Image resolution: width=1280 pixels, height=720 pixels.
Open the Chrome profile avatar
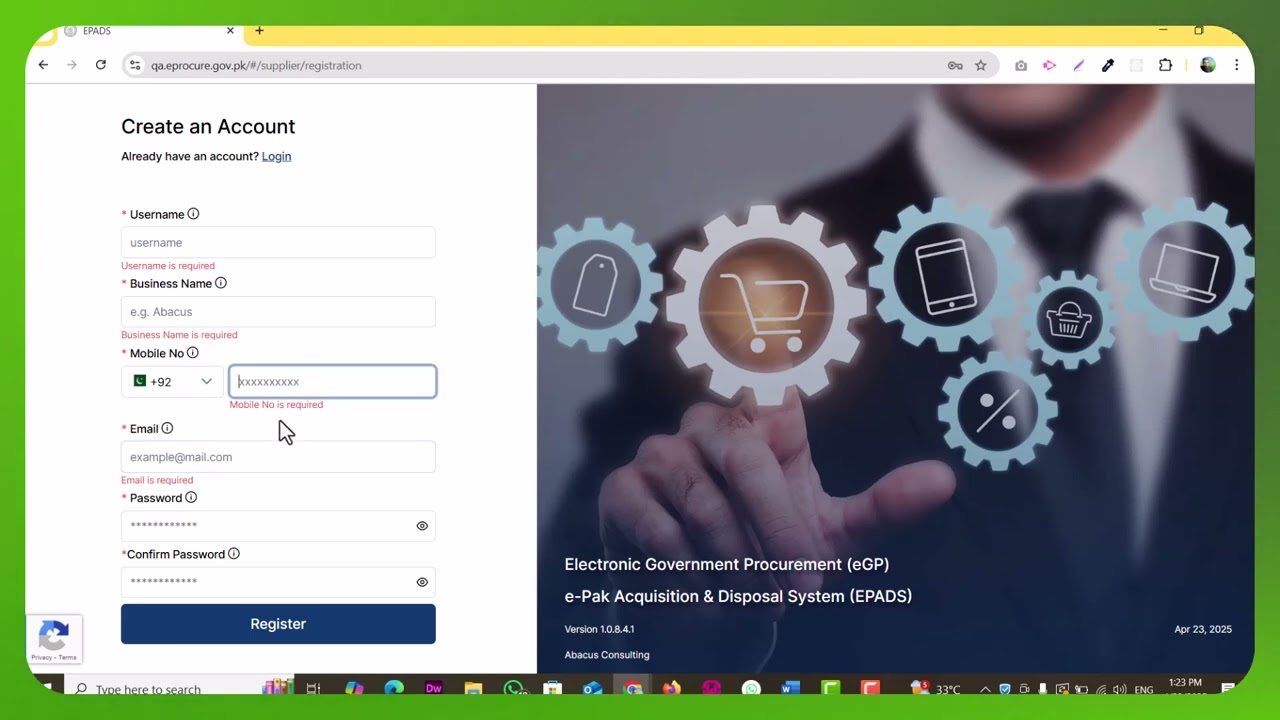point(1208,65)
